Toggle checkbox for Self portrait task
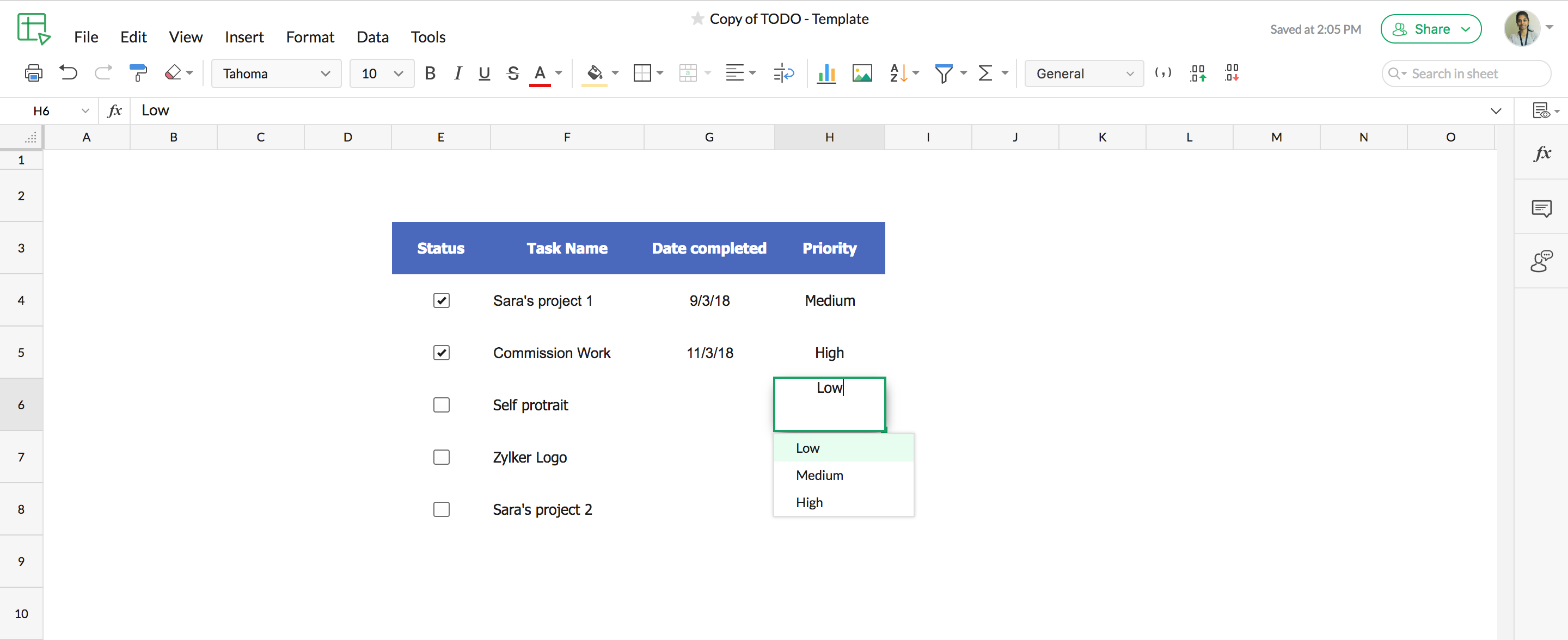This screenshot has height=640, width=1568. tap(440, 405)
